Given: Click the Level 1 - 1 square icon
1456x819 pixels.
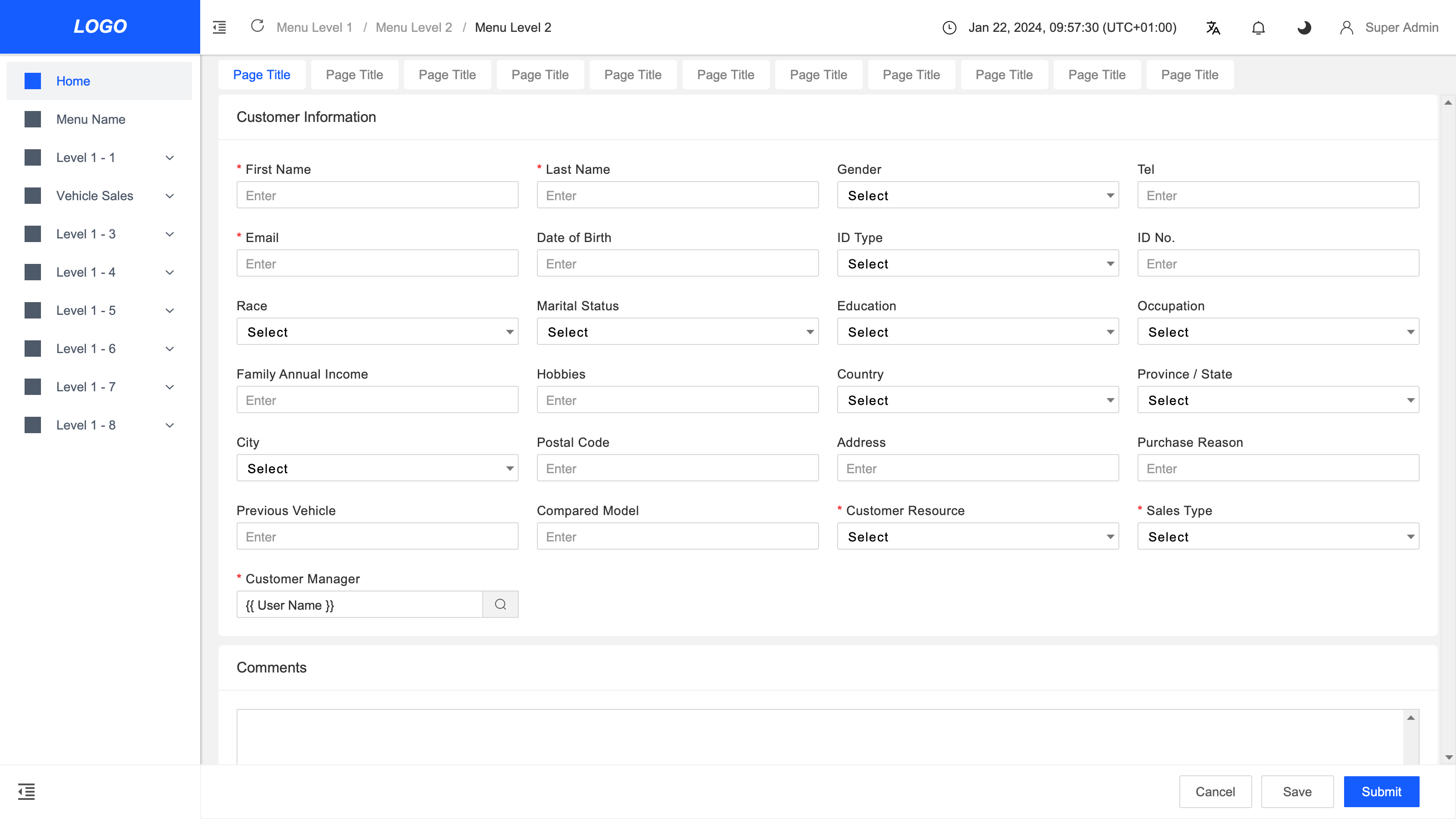Looking at the screenshot, I should pos(33,157).
